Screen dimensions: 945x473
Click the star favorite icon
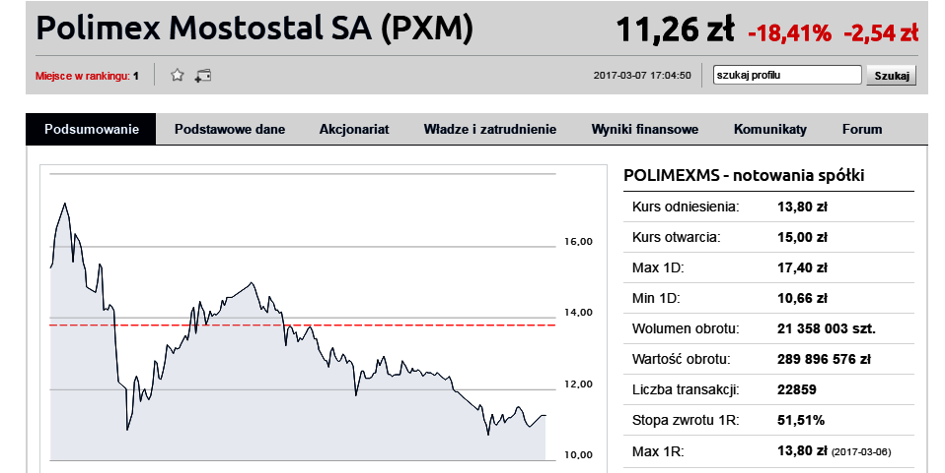(177, 75)
